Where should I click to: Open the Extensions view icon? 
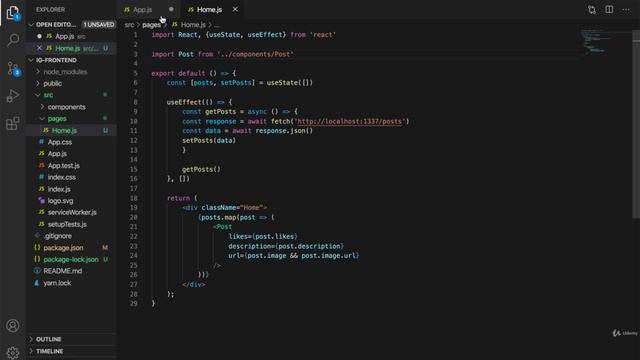point(13,123)
